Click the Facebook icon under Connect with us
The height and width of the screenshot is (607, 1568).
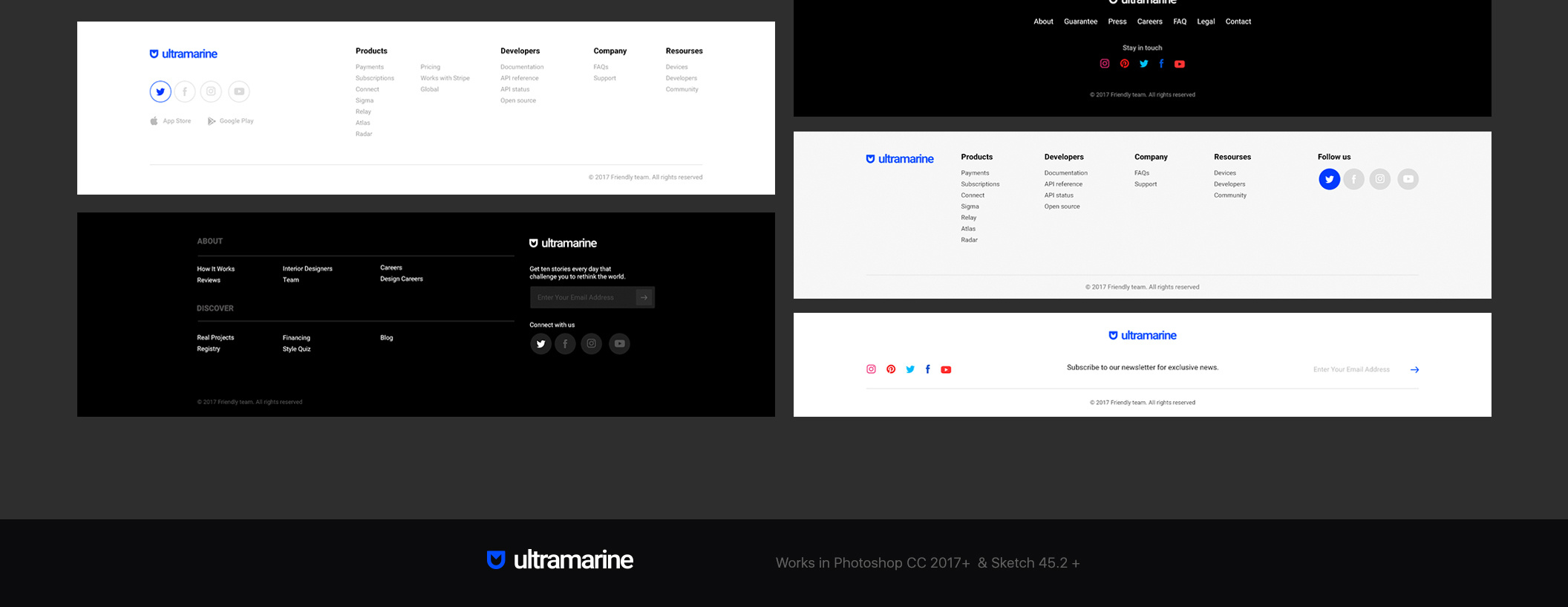click(x=565, y=343)
